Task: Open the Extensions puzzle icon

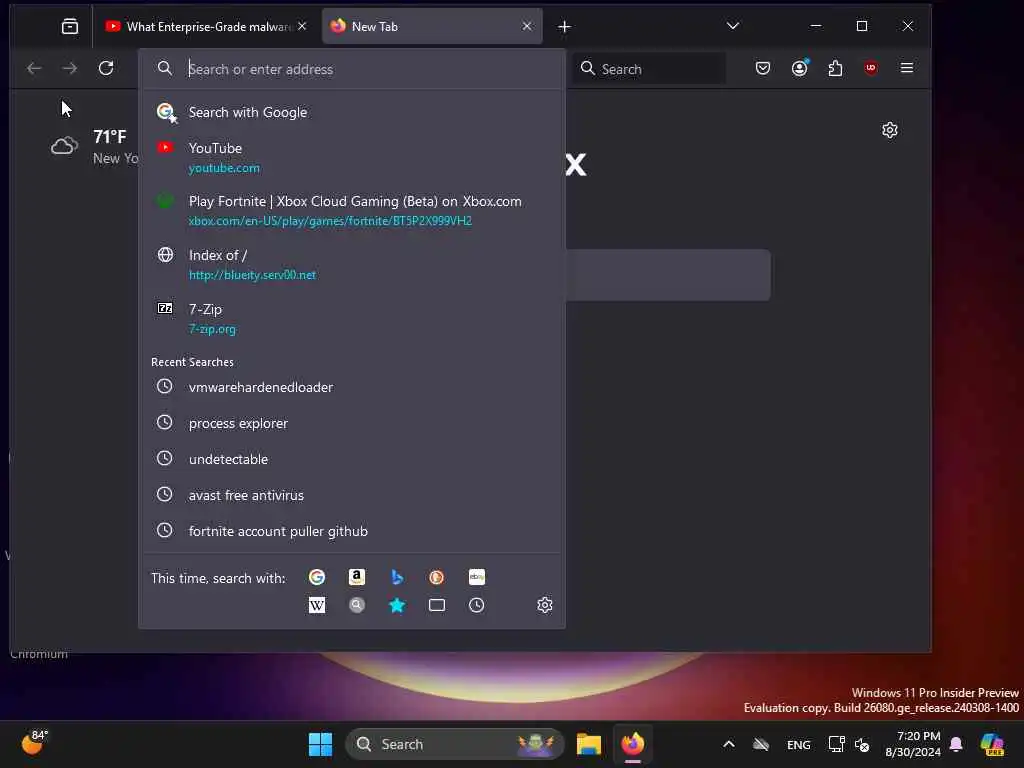Action: (835, 68)
